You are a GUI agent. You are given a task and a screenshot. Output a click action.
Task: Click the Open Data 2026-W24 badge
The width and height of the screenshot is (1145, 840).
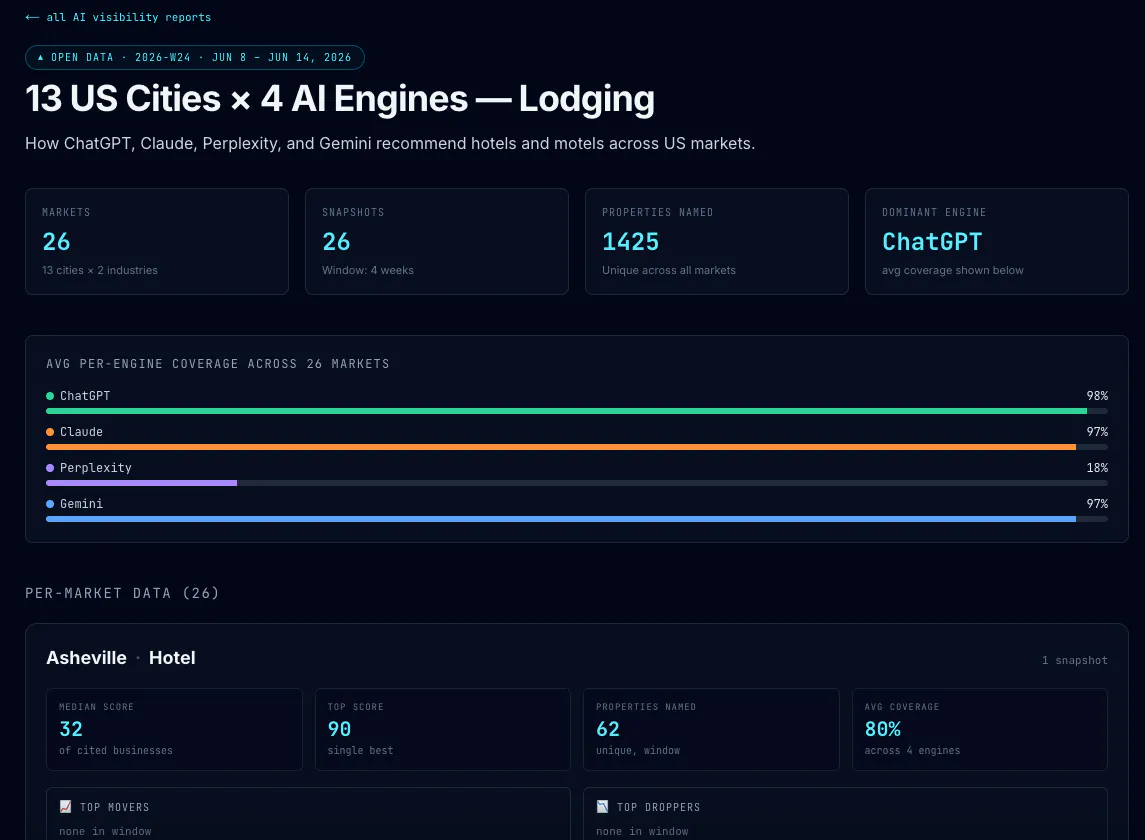coord(195,57)
